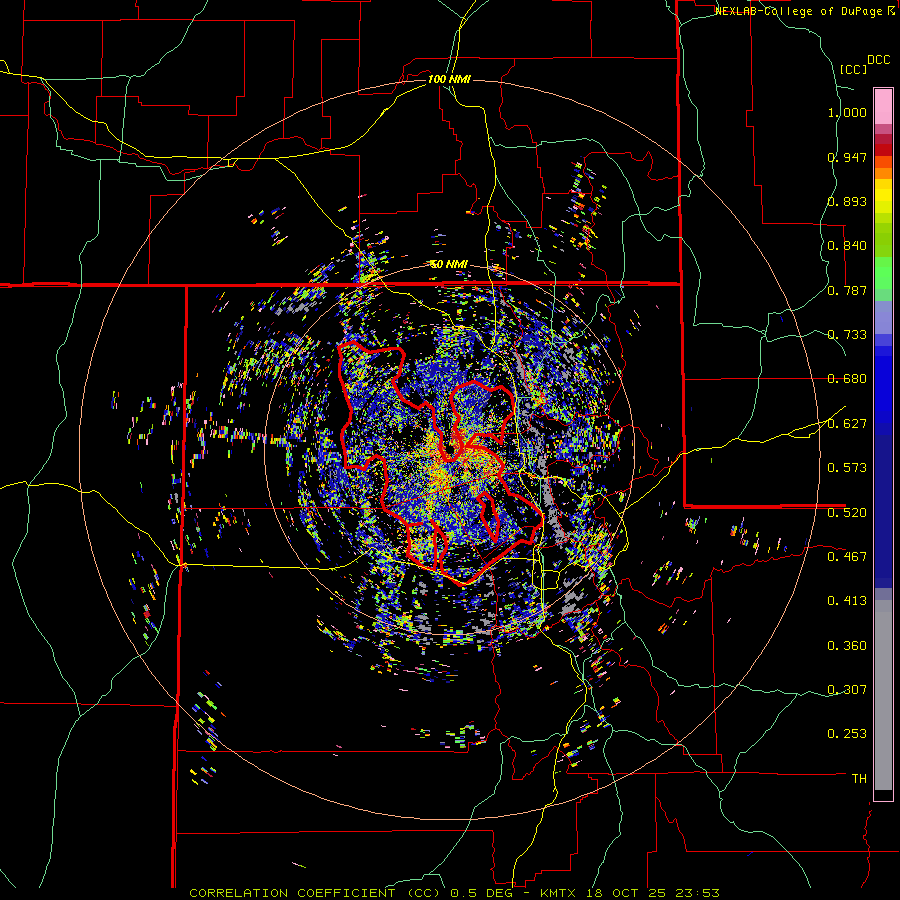
Task: Pick the pink segment atop the color bar
Action: click(x=883, y=106)
